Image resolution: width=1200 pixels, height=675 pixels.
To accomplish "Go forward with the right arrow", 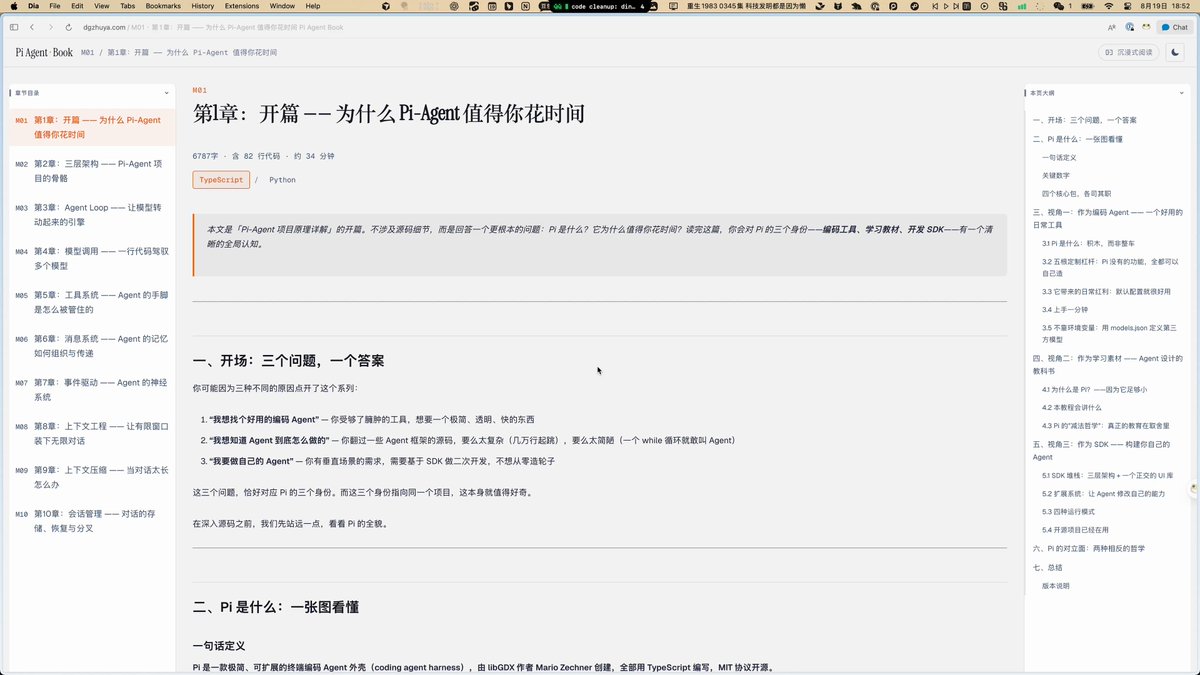I will (50, 27).
